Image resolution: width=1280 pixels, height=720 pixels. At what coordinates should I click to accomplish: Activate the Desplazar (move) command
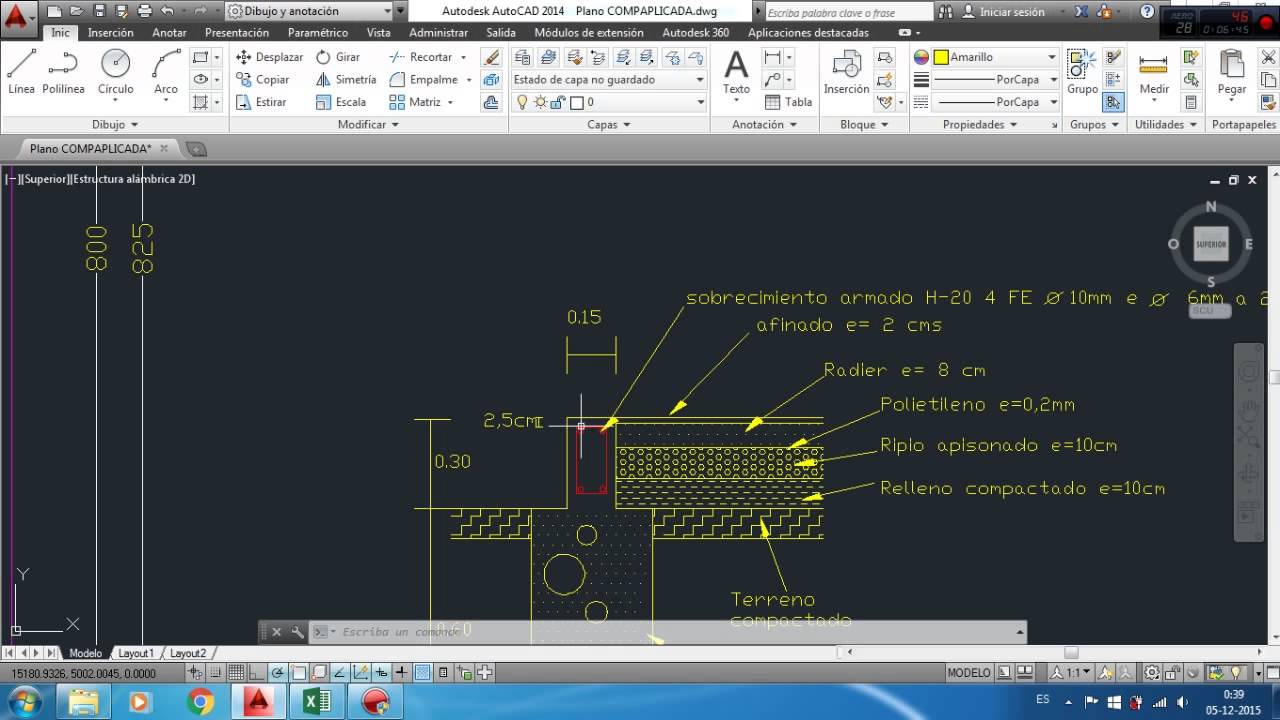[x=269, y=57]
